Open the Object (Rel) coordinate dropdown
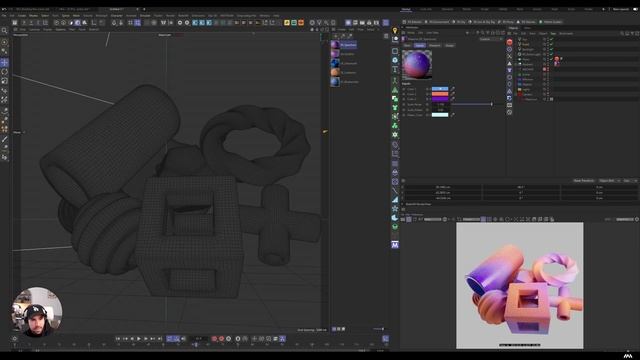640x360 pixels. (609, 180)
